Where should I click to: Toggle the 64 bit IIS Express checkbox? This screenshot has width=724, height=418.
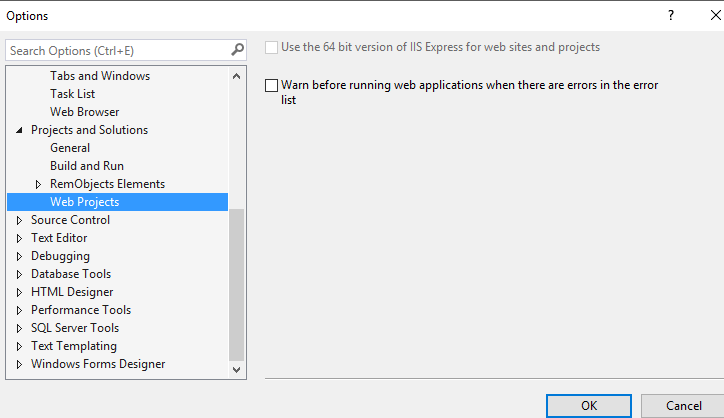tap(271, 47)
